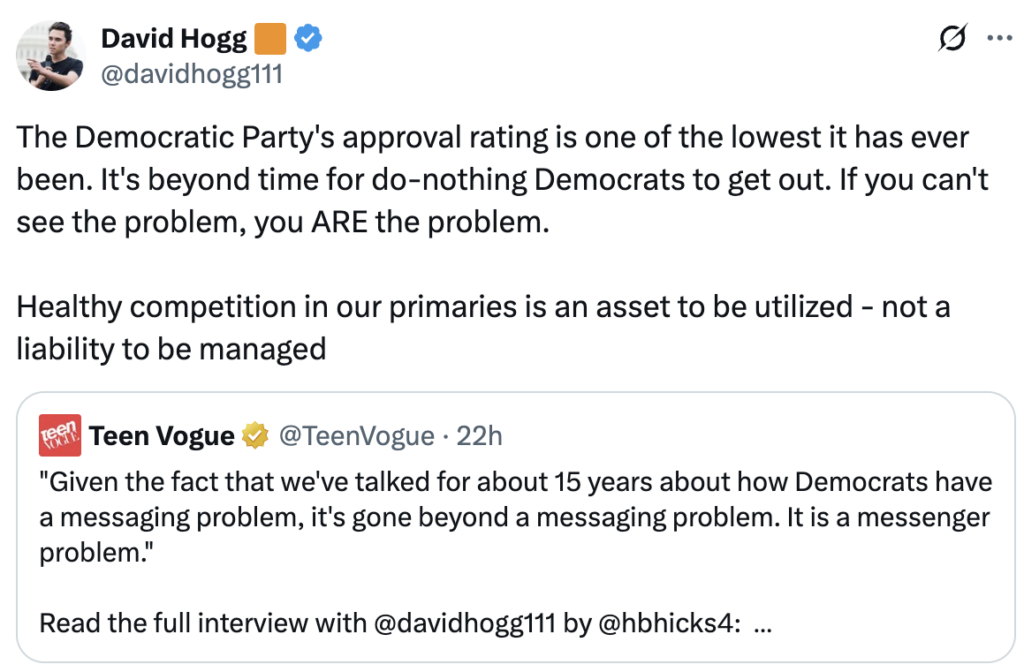Click the gold verified badge beside Teen Vogue

257,436
